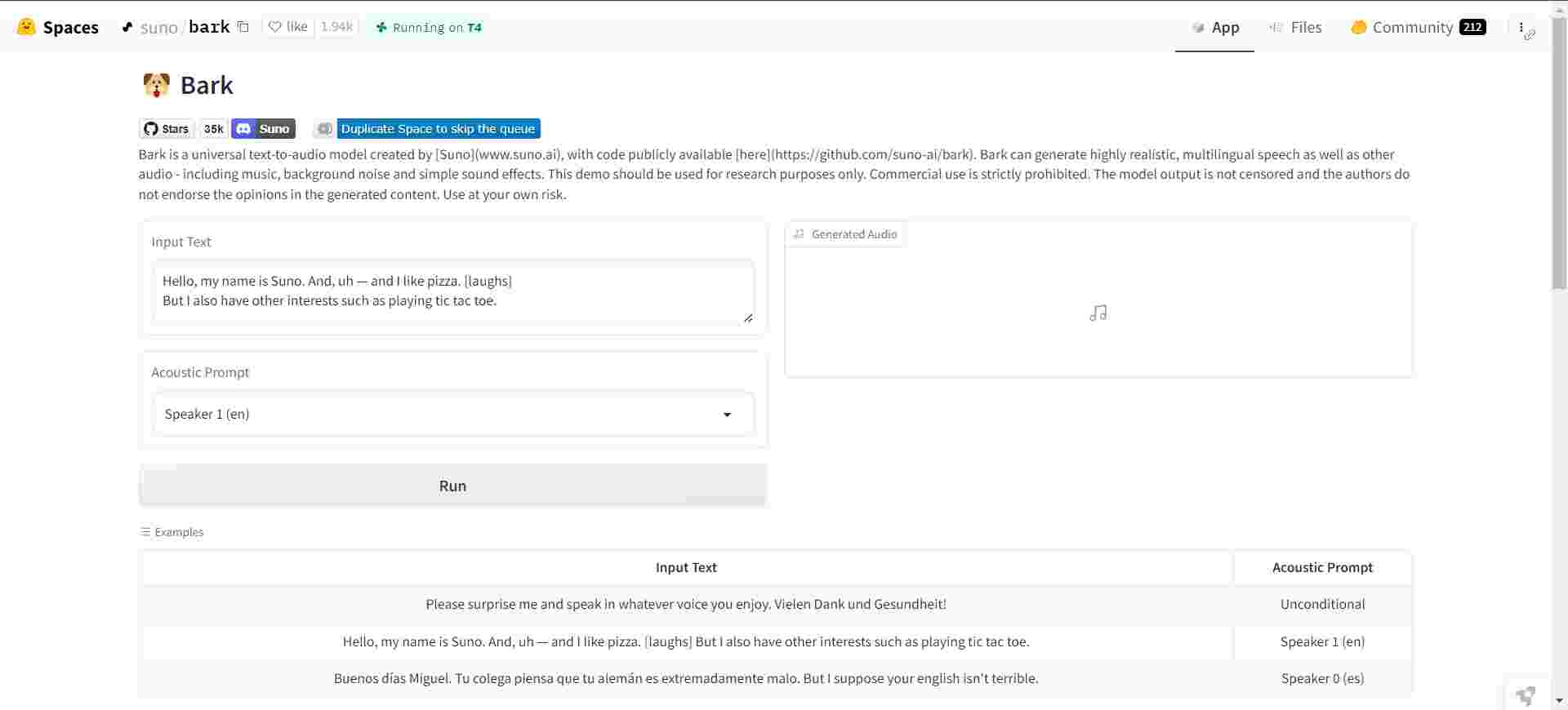Select the 'Please surprise me' example row
Image resolution: width=1568 pixels, height=710 pixels.
click(x=686, y=605)
